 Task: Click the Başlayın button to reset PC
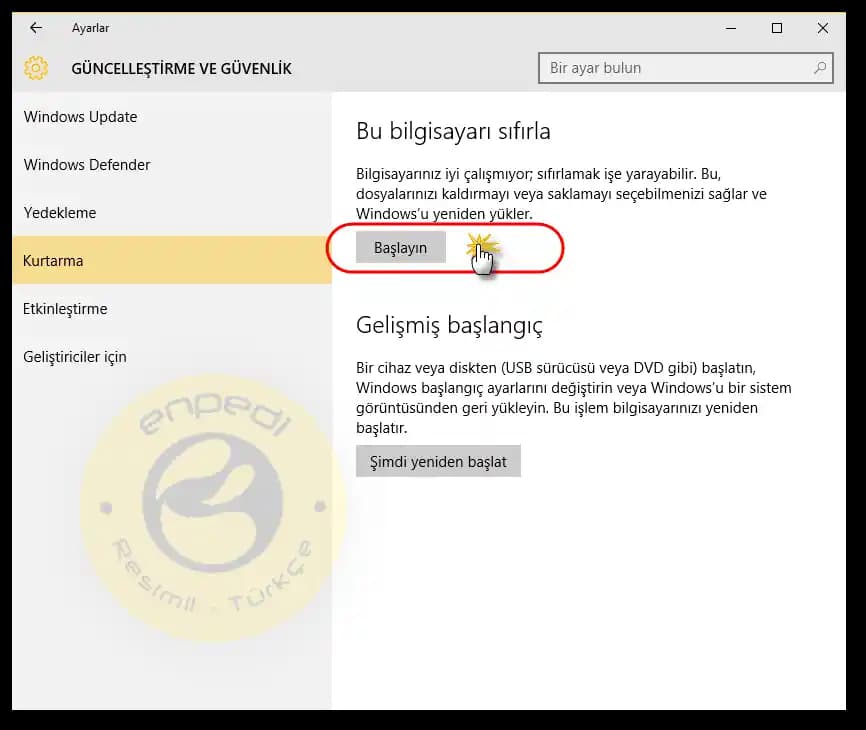pos(400,246)
